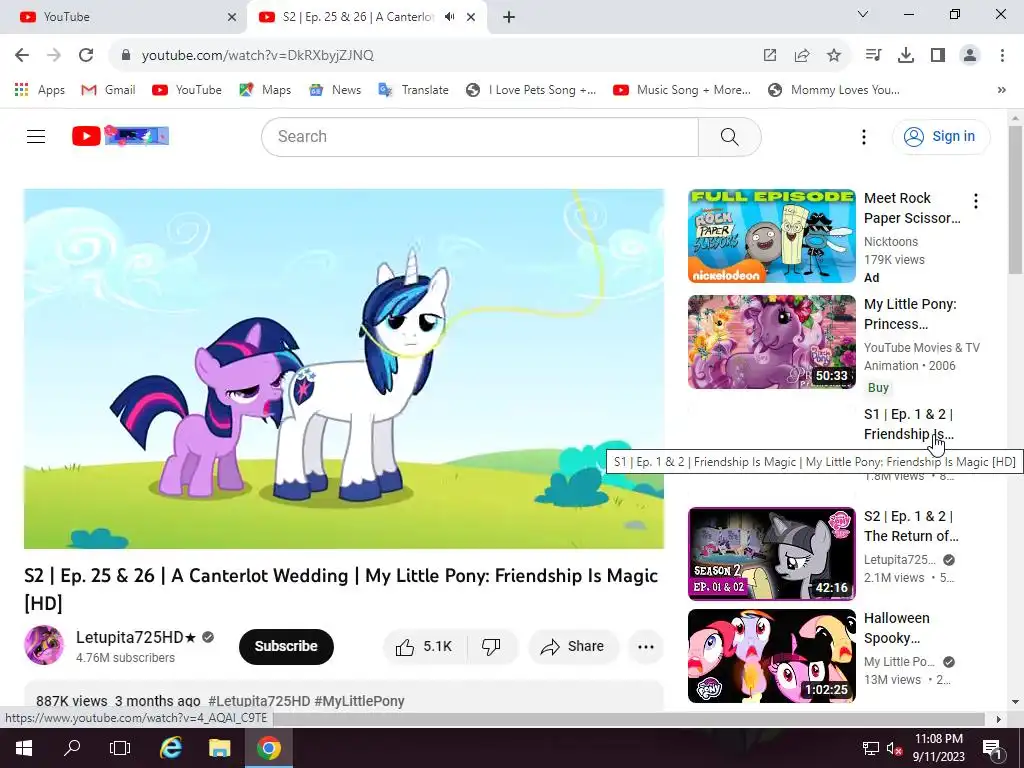
Task: Open media controls in Chrome toolbar
Action: point(873,55)
